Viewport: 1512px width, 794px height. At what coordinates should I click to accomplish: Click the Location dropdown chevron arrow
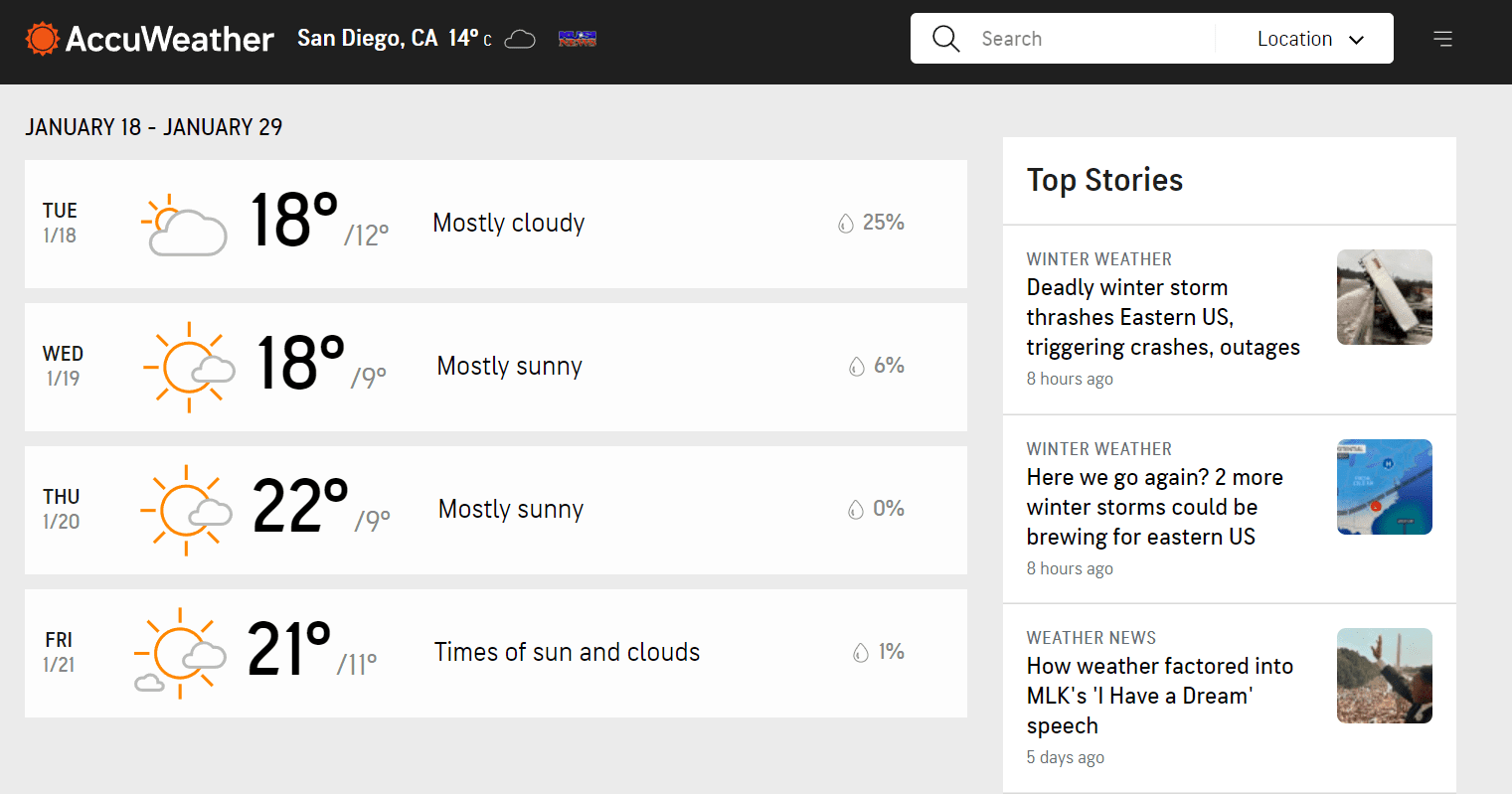[1356, 40]
